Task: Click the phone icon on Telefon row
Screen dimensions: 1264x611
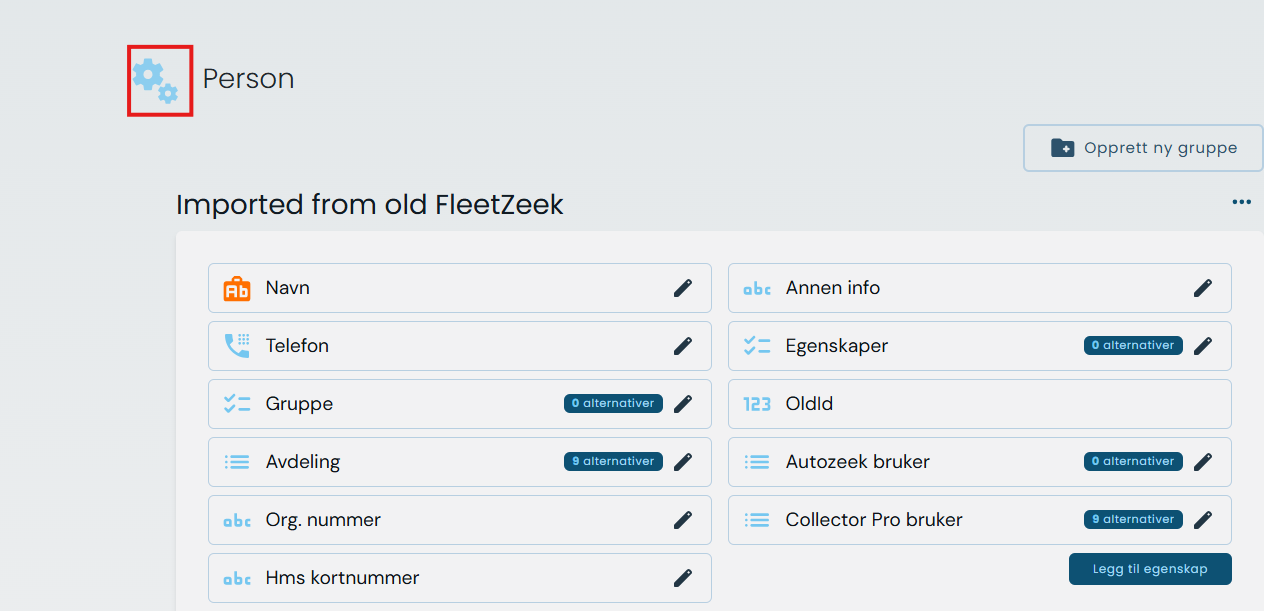Action: [237, 346]
